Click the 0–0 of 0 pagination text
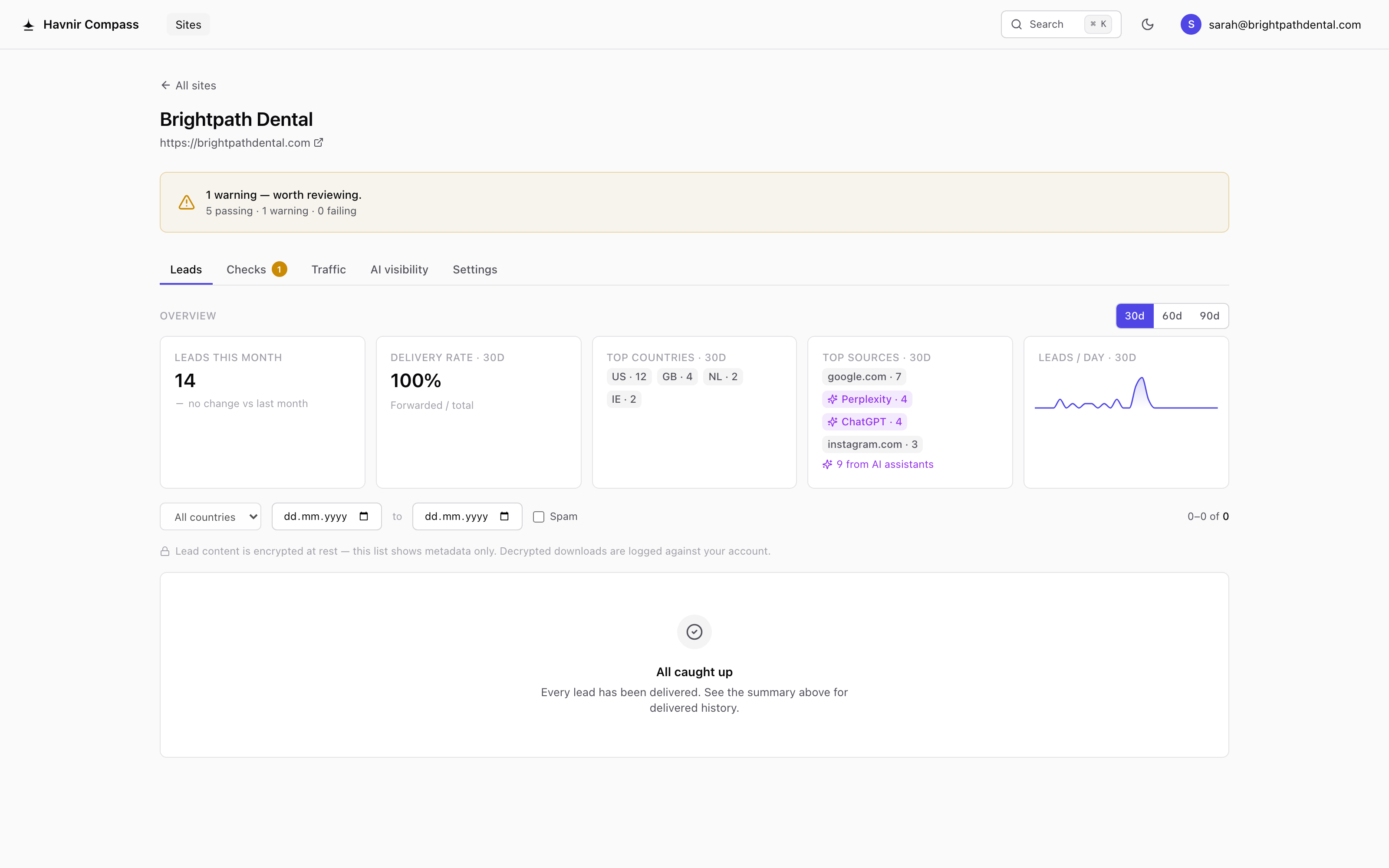 [x=1208, y=516]
